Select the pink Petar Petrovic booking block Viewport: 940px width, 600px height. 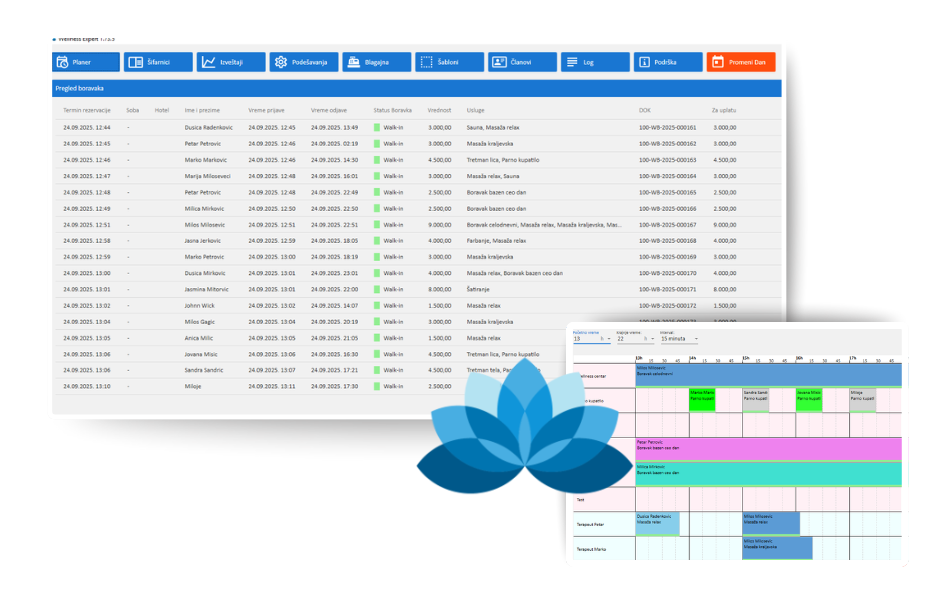click(767, 447)
